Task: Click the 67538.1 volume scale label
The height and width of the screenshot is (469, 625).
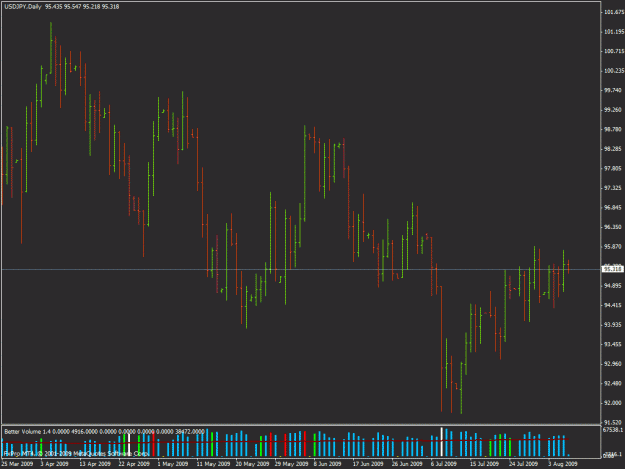Action: [613, 430]
